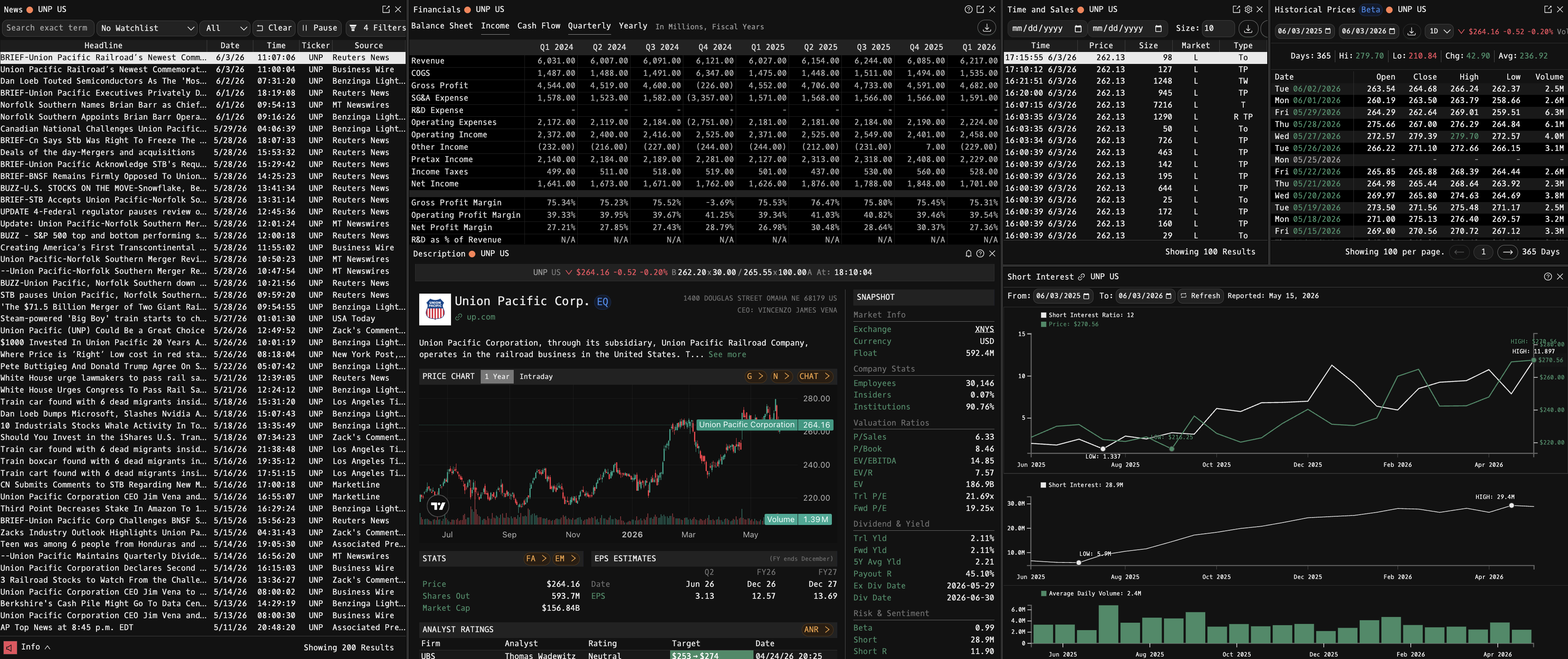Download Time and Sales data
The height and width of the screenshot is (659, 1568).
pyautogui.click(x=1248, y=28)
